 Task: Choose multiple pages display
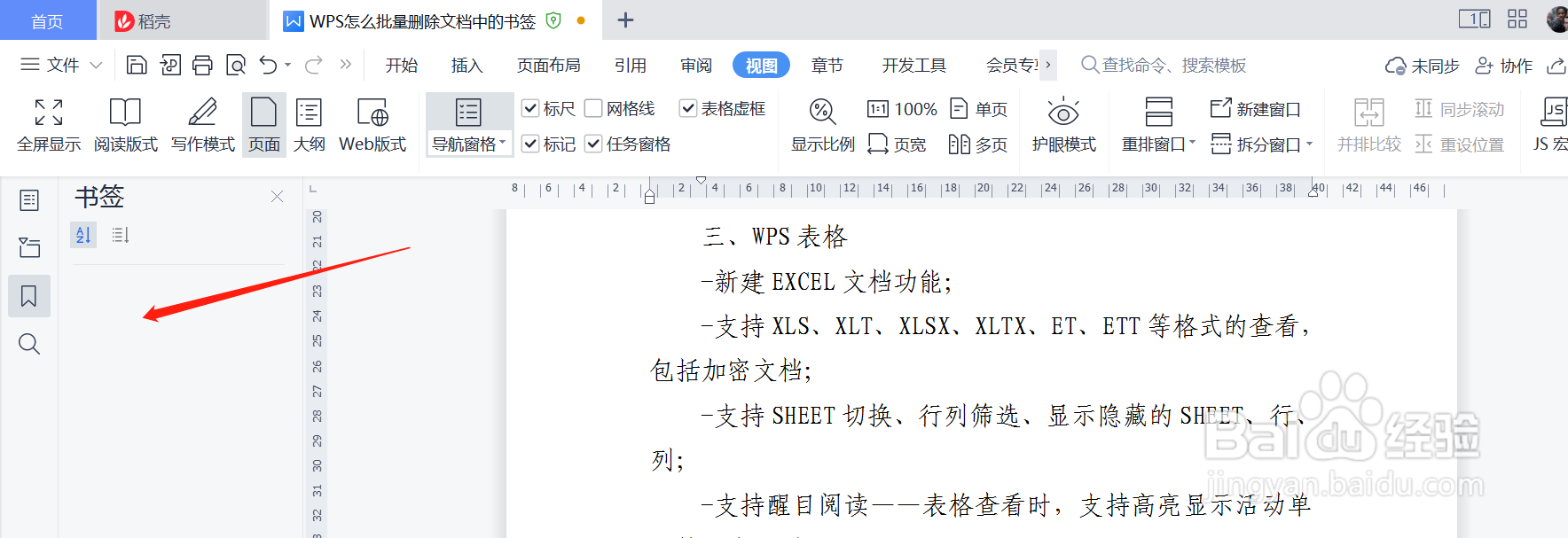pos(978,144)
